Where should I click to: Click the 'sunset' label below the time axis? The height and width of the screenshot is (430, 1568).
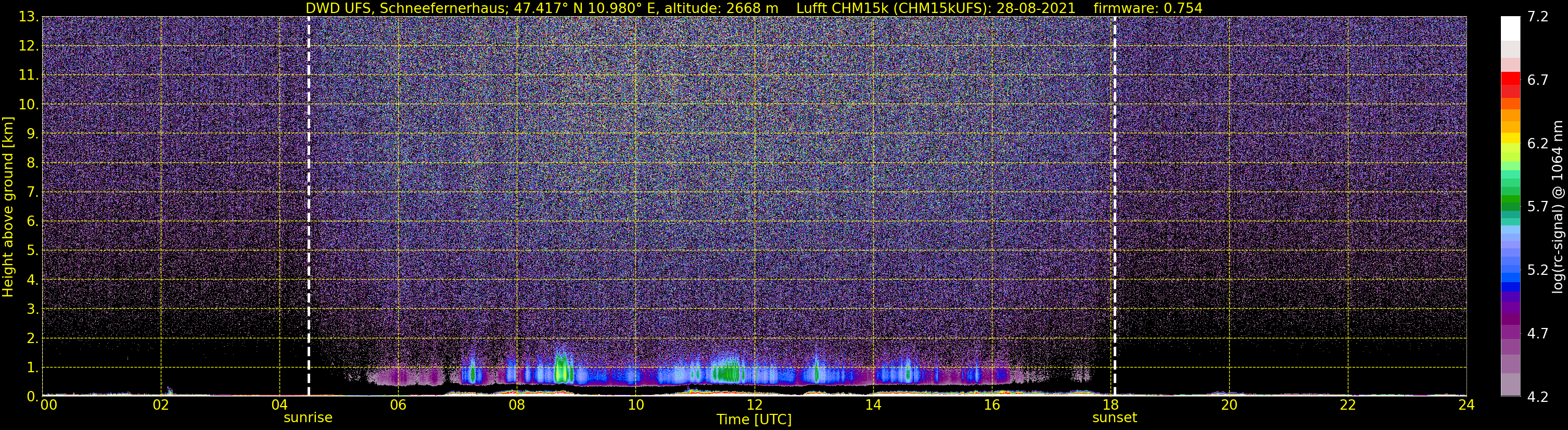point(1115,418)
